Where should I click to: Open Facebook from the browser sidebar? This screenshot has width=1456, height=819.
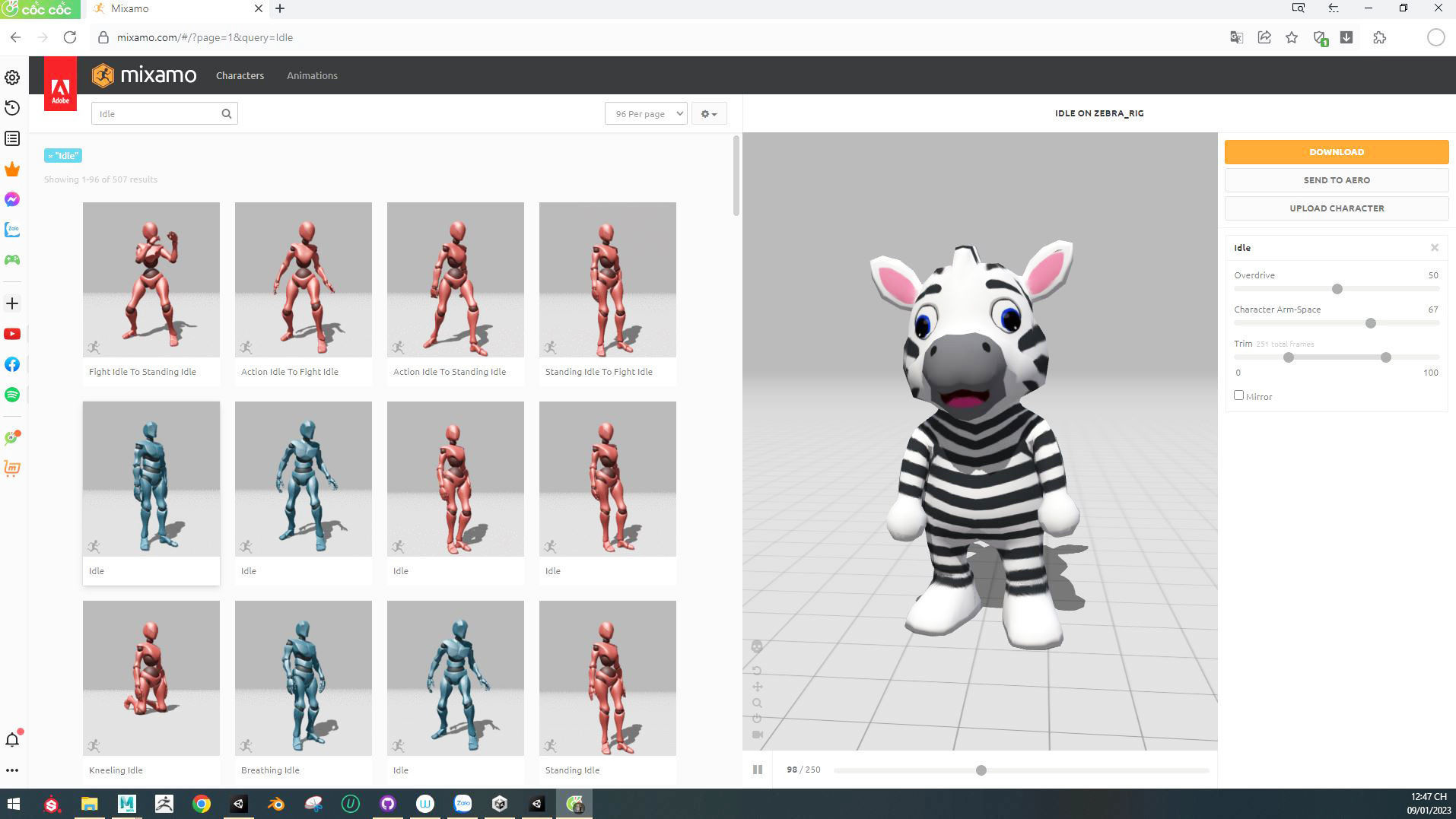[12, 364]
